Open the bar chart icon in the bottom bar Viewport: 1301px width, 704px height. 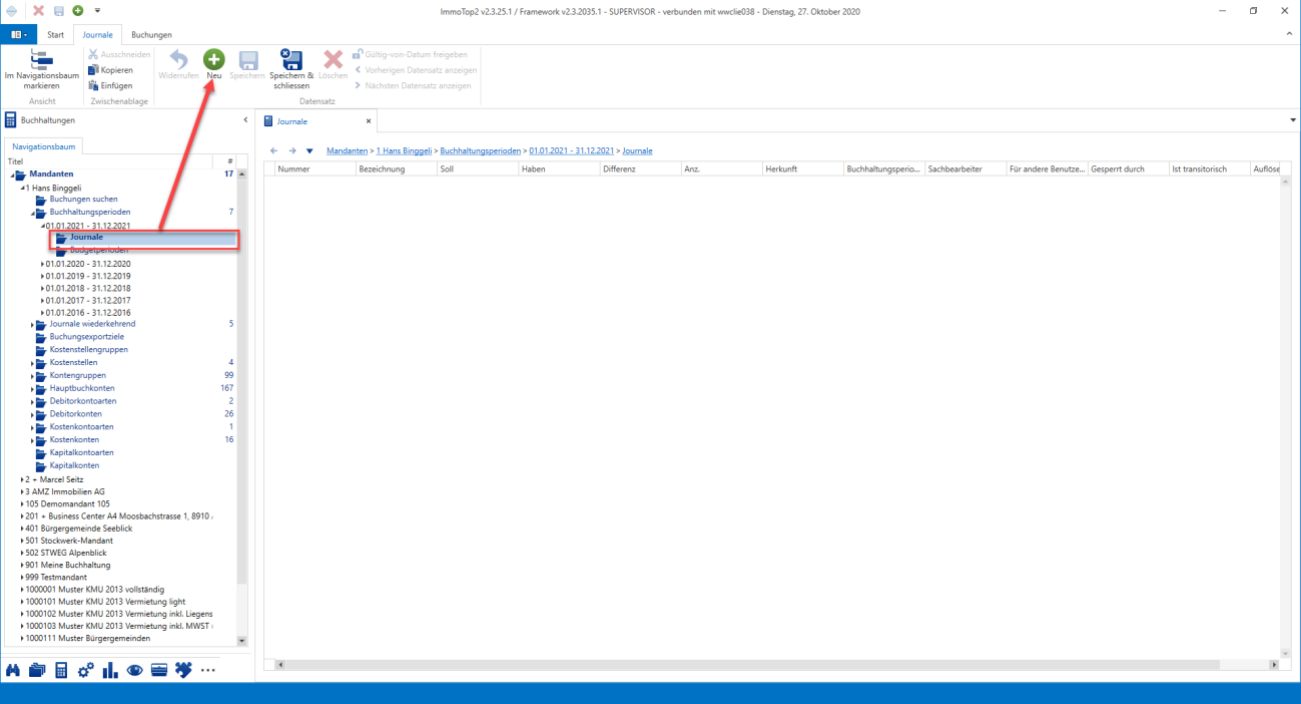tap(110, 670)
